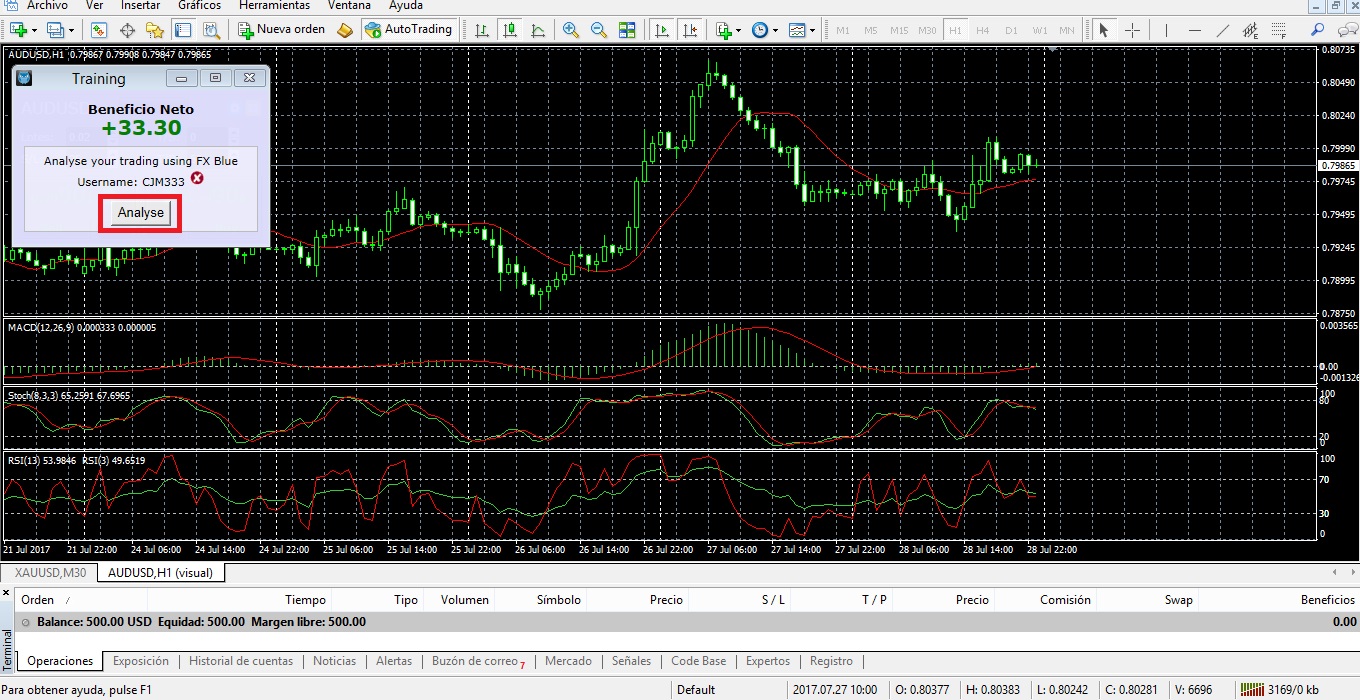Open the new chart dropdown arrow
This screenshot has width=1360, height=700.
point(32,29)
